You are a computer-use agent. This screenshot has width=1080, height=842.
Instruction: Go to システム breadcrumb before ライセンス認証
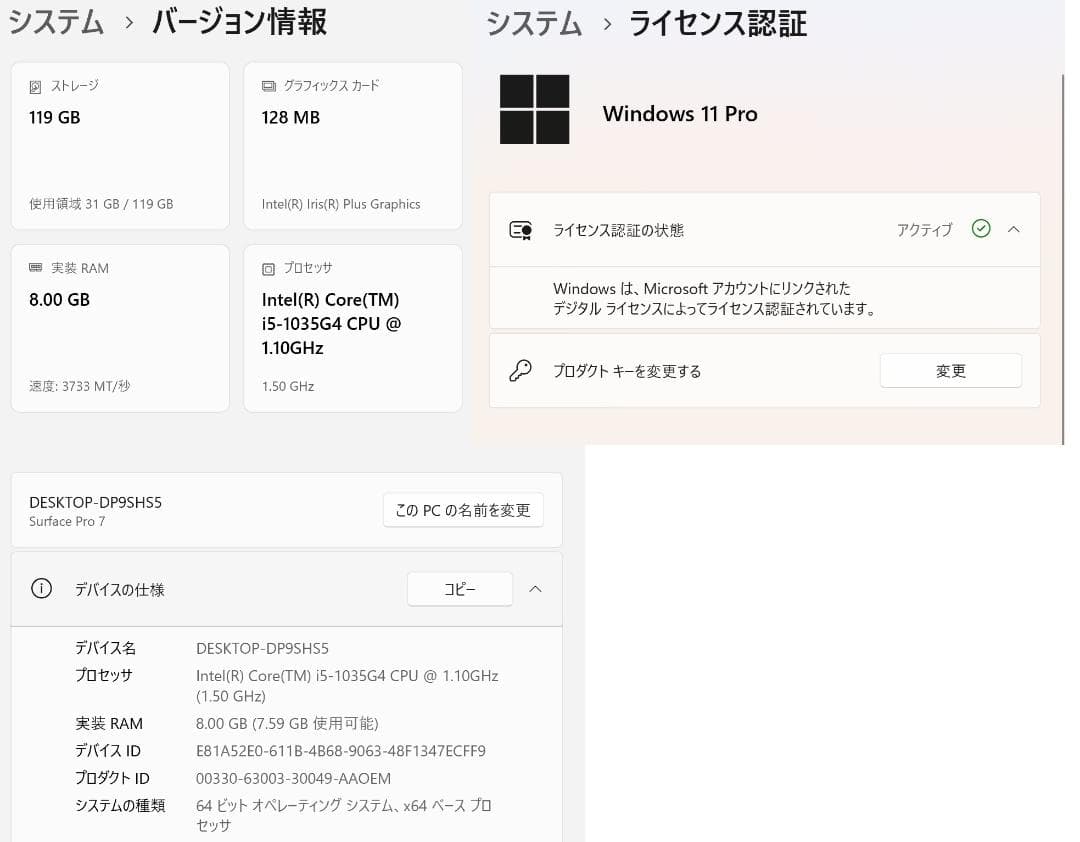(534, 23)
